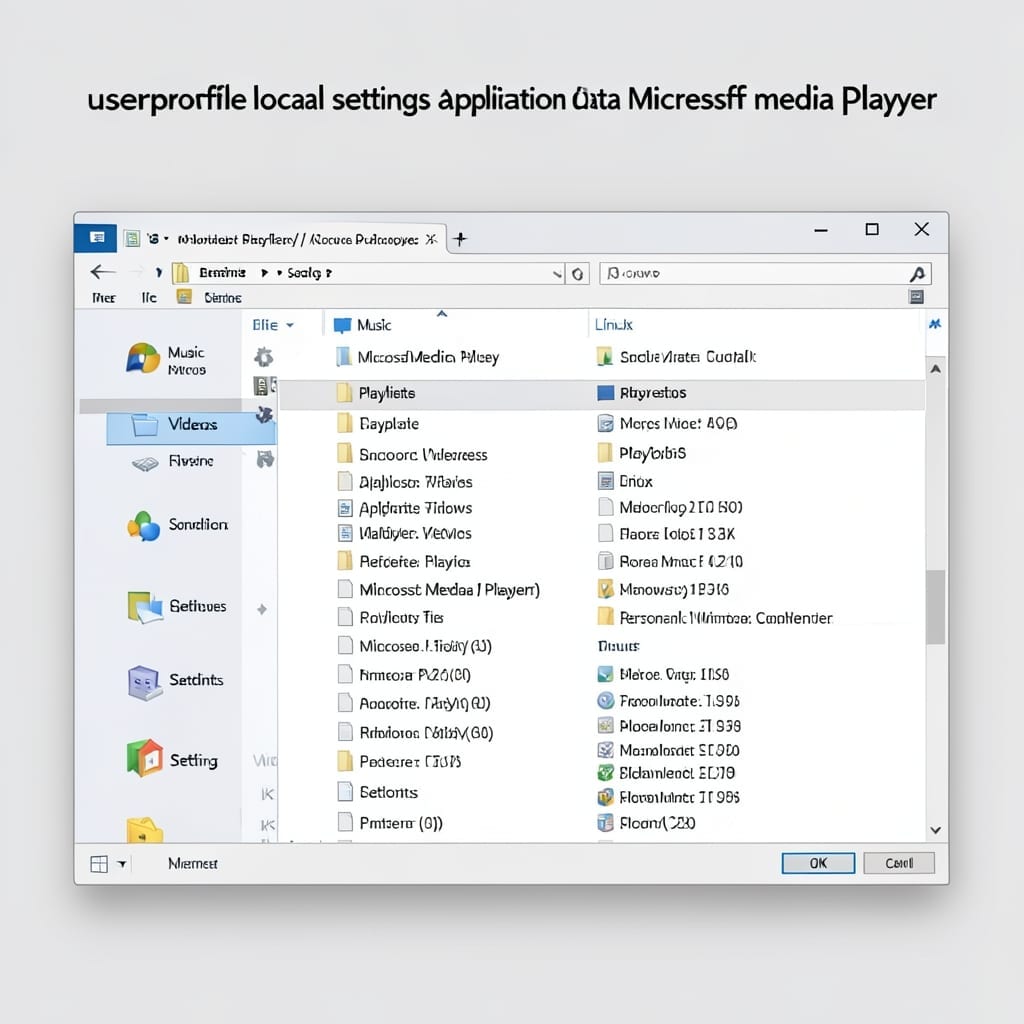Screen dimensions: 1024x1024
Task: Click the Linux column header
Action: click(x=614, y=325)
